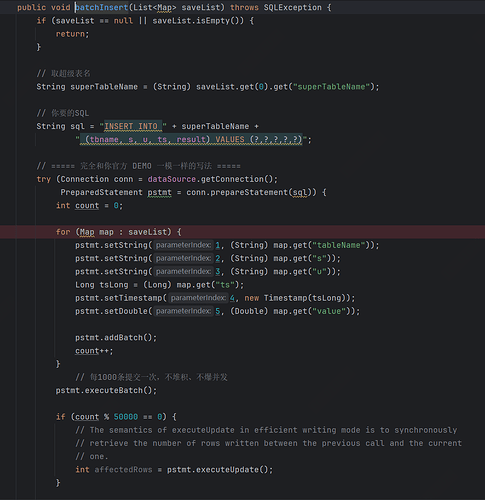485x500 pixels.
Task: Click the "value" string in map.get
Action: [x=329, y=311]
